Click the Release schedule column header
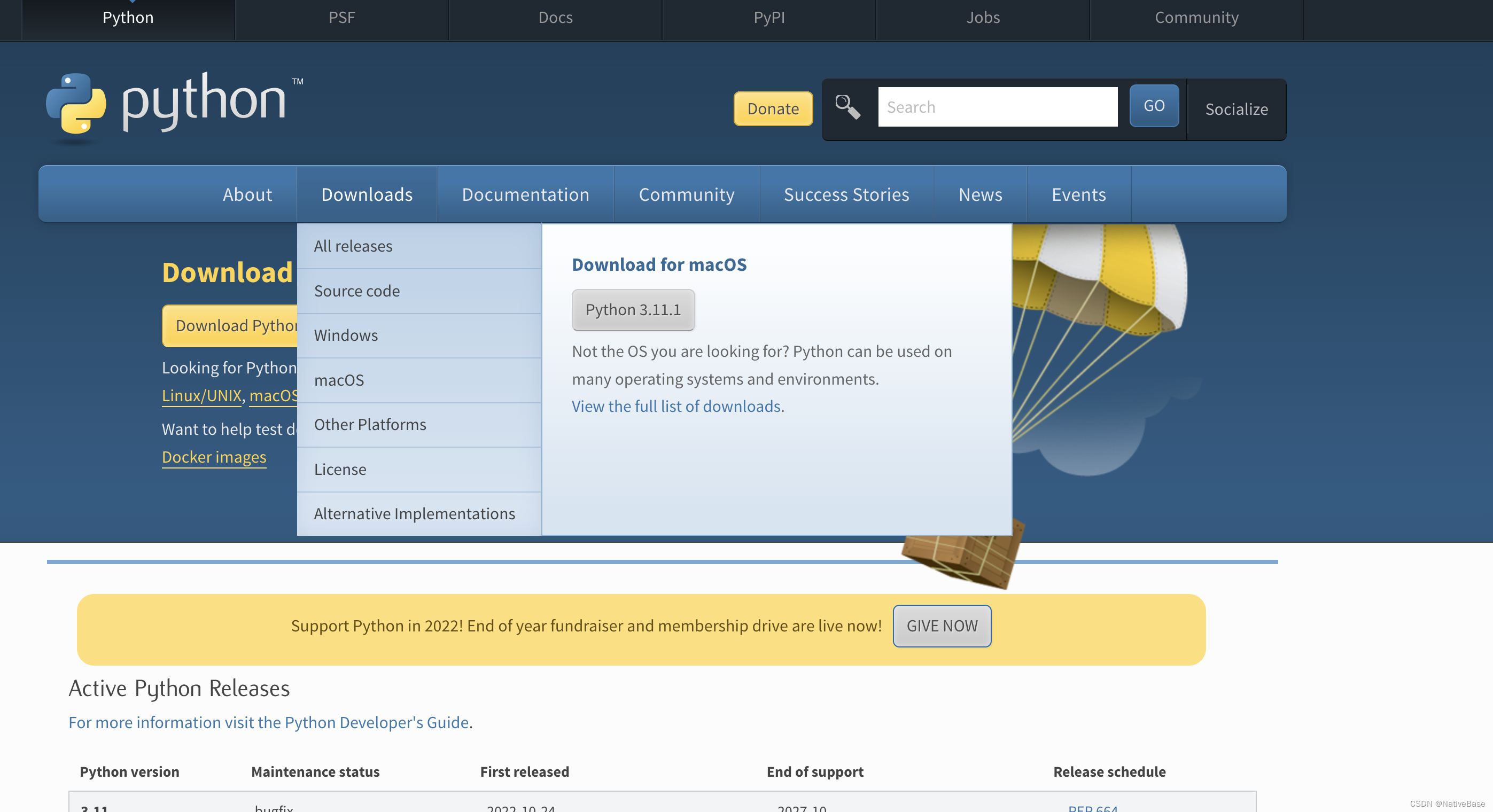The width and height of the screenshot is (1493, 812). [1109, 771]
